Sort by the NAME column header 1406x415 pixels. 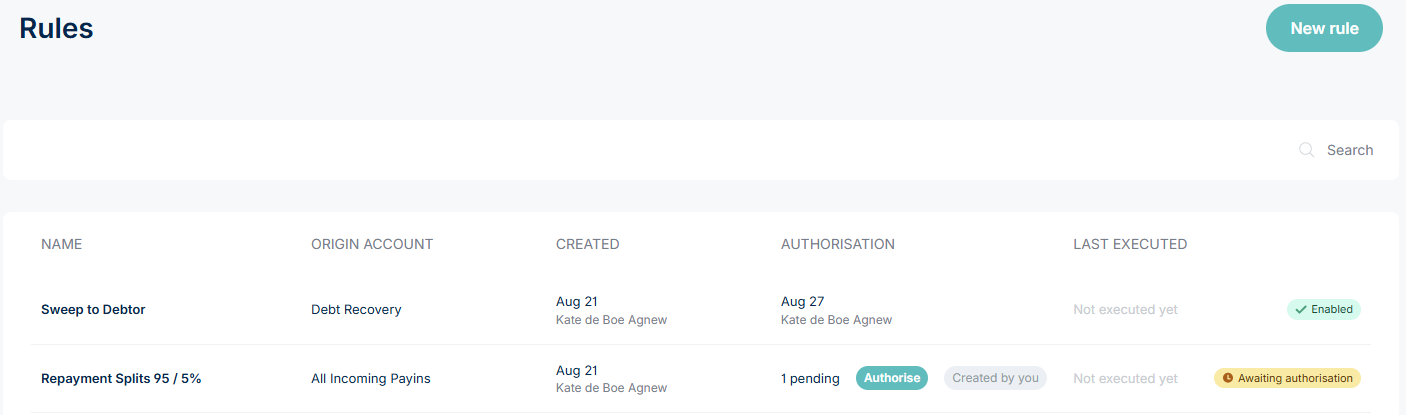pos(61,244)
